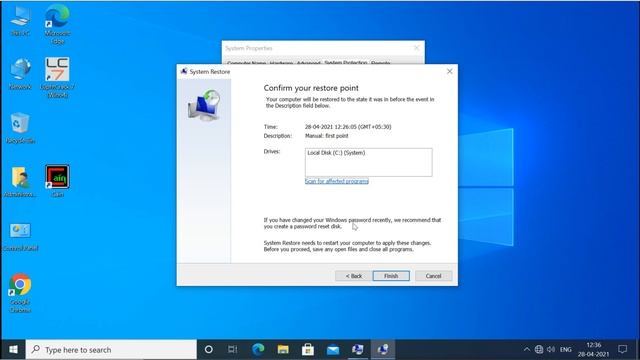Open Cortana circle on taskbar
The width and height of the screenshot is (640, 360).
(x=209, y=349)
